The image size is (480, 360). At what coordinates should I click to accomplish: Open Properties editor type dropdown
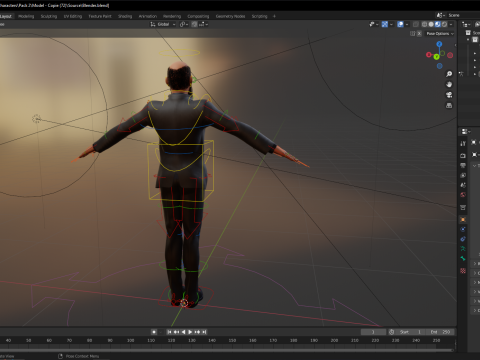tap(466, 132)
